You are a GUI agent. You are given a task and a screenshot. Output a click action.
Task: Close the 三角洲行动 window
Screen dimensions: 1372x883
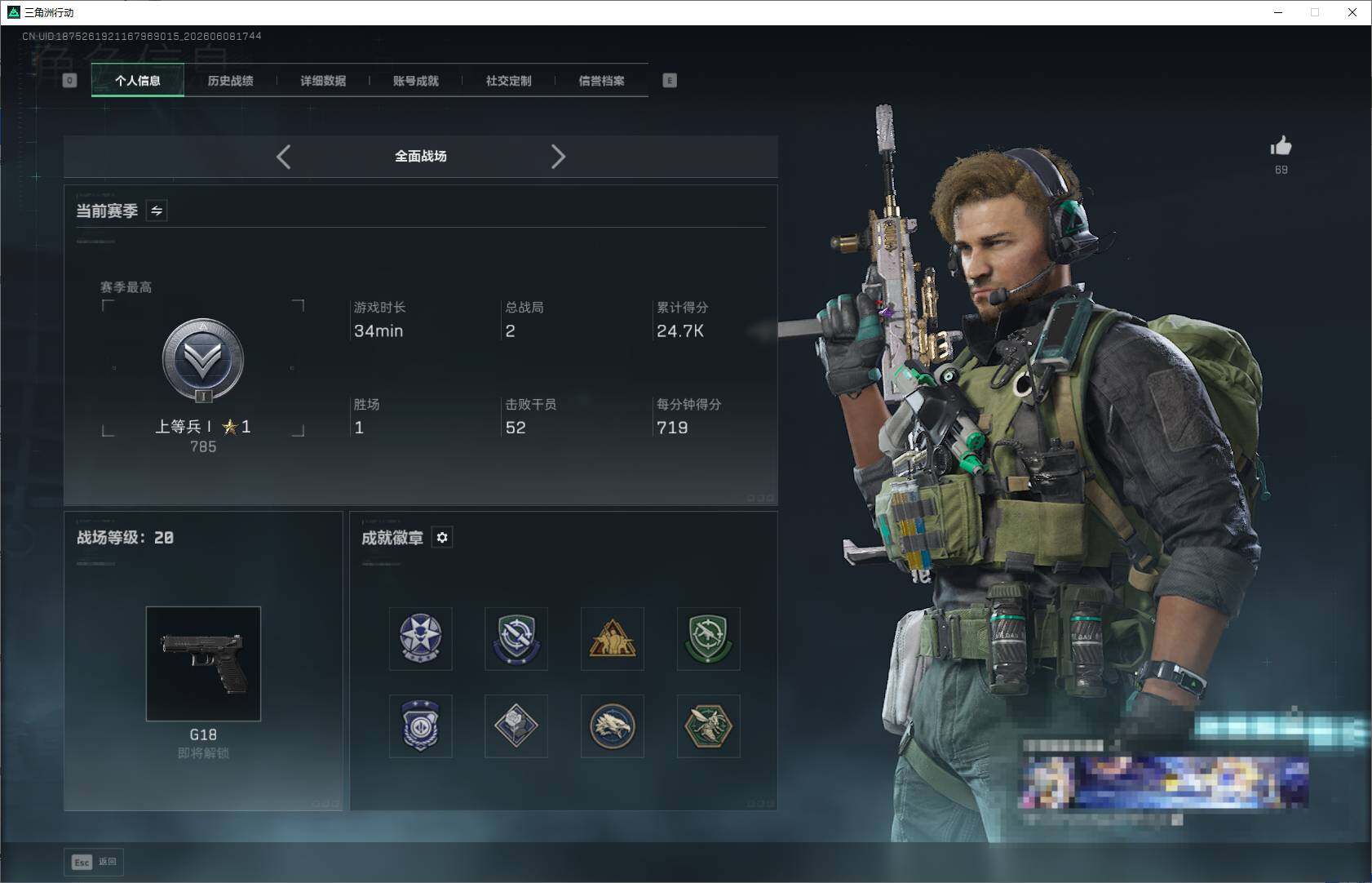click(1352, 12)
